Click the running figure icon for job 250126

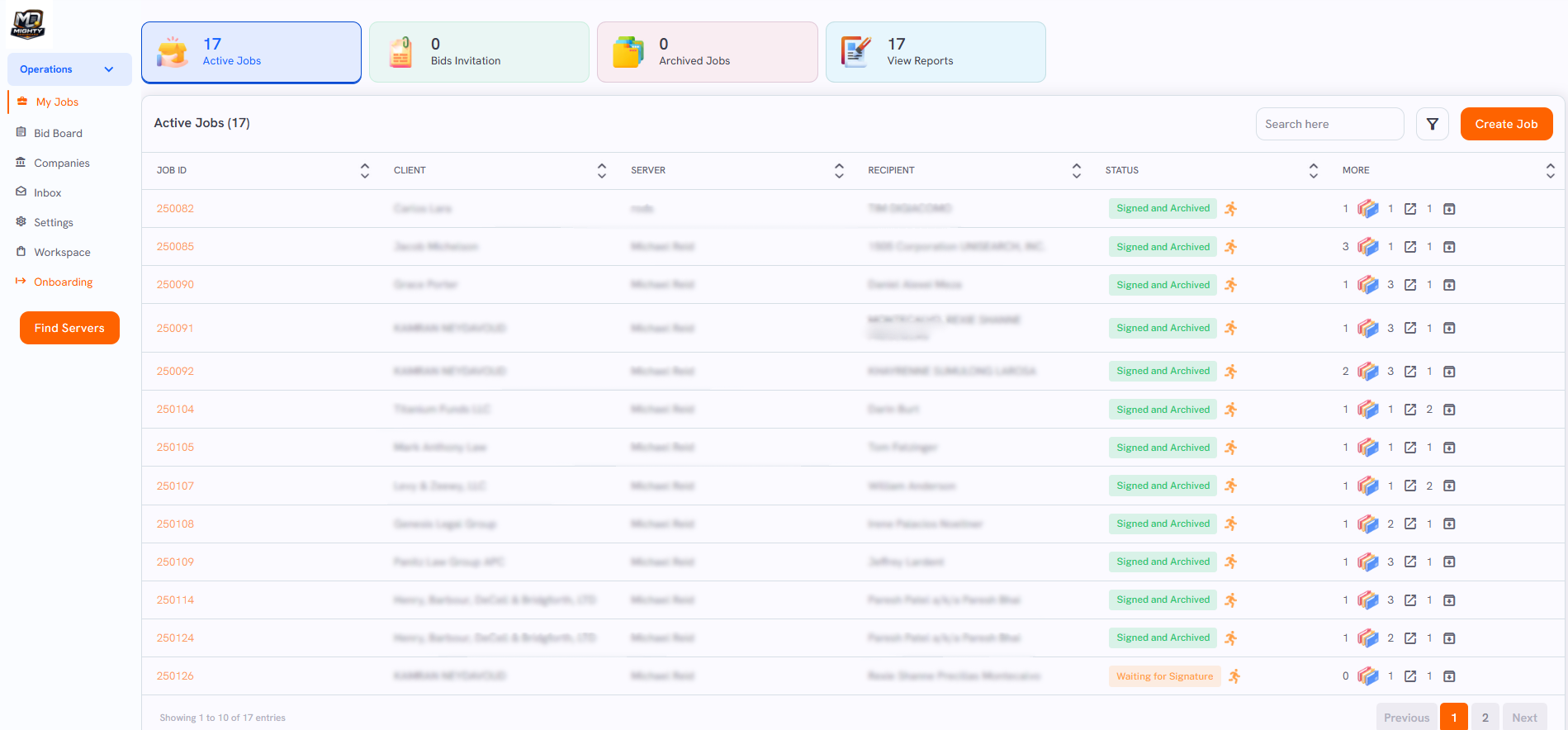1234,676
